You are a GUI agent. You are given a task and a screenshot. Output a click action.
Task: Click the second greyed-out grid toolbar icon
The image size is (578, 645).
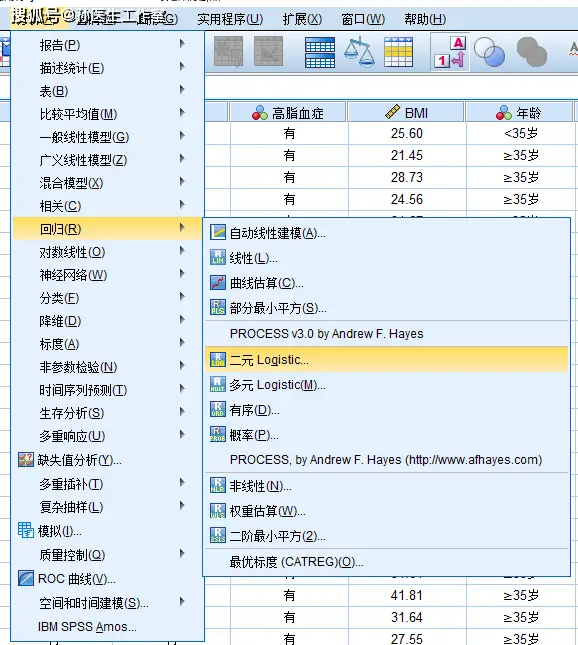[x=268, y=52]
